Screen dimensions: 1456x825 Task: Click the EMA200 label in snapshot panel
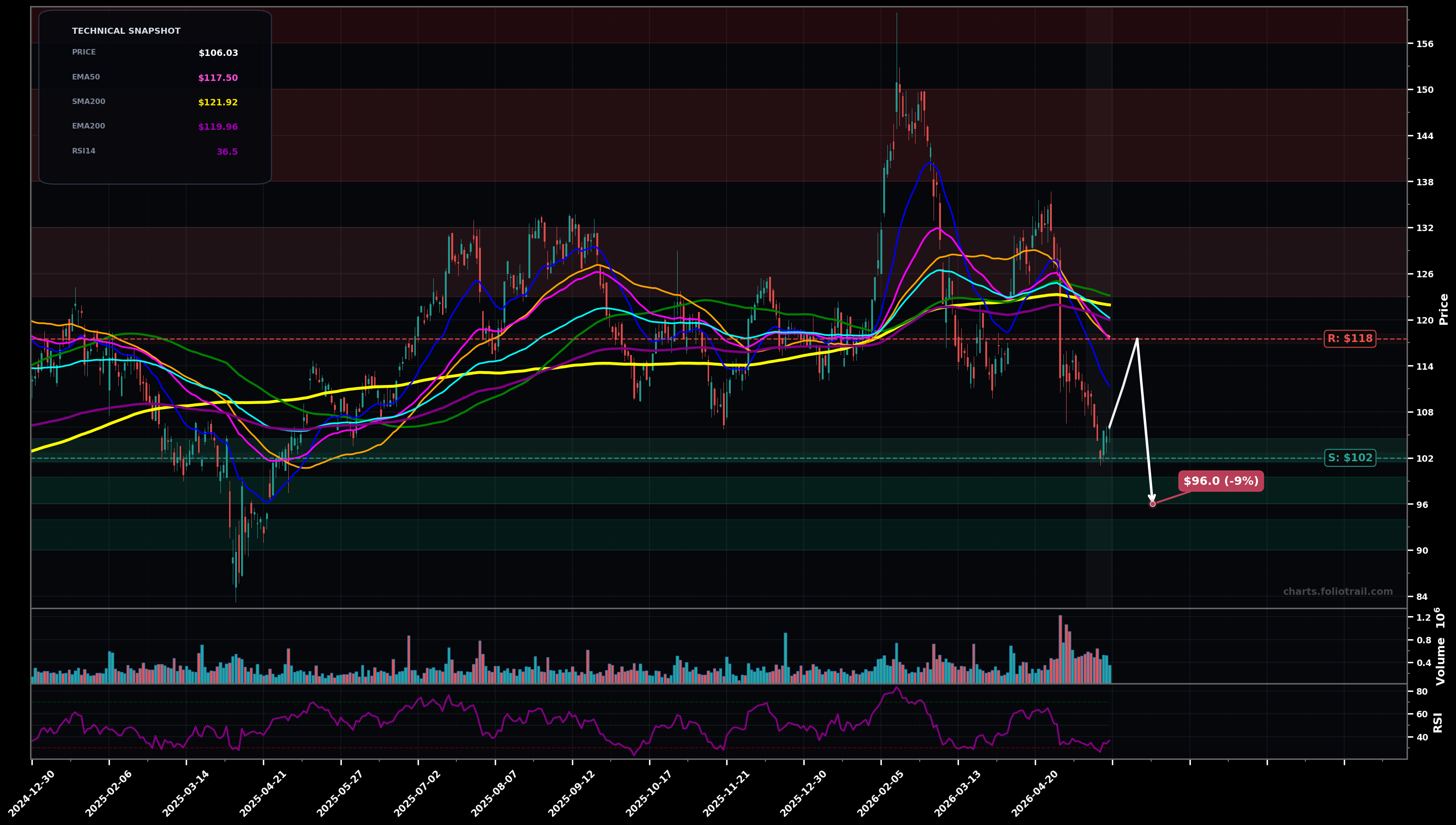coord(88,126)
